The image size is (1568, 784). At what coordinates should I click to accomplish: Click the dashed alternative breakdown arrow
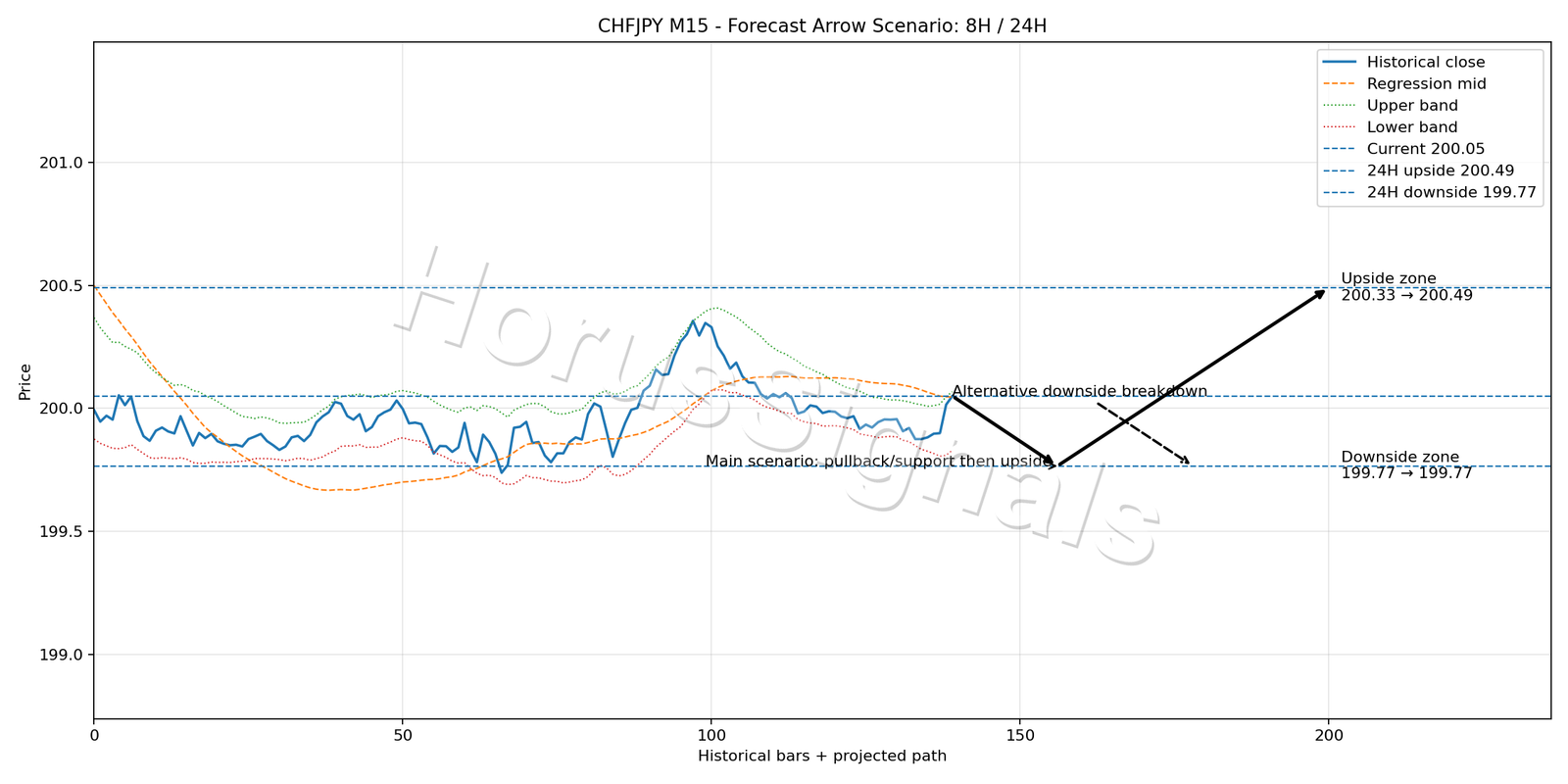(1143, 432)
